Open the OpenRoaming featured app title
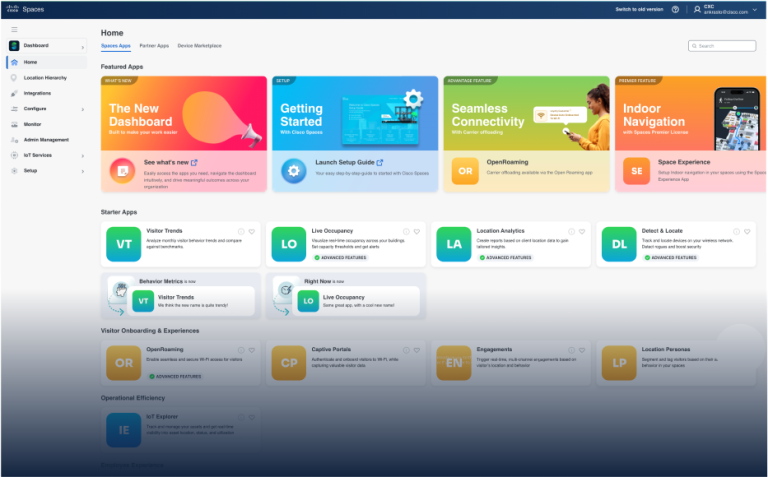Image resolution: width=768 pixels, height=477 pixels. point(507,162)
